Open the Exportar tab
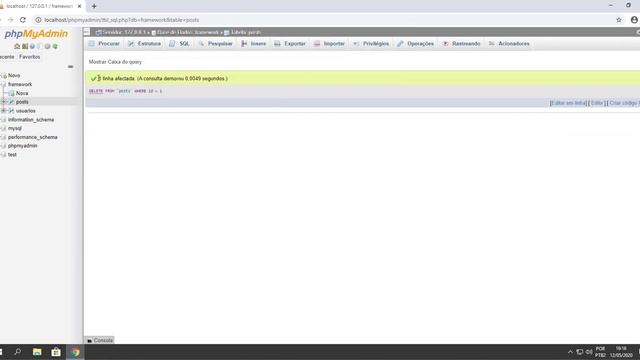 [x=290, y=44]
